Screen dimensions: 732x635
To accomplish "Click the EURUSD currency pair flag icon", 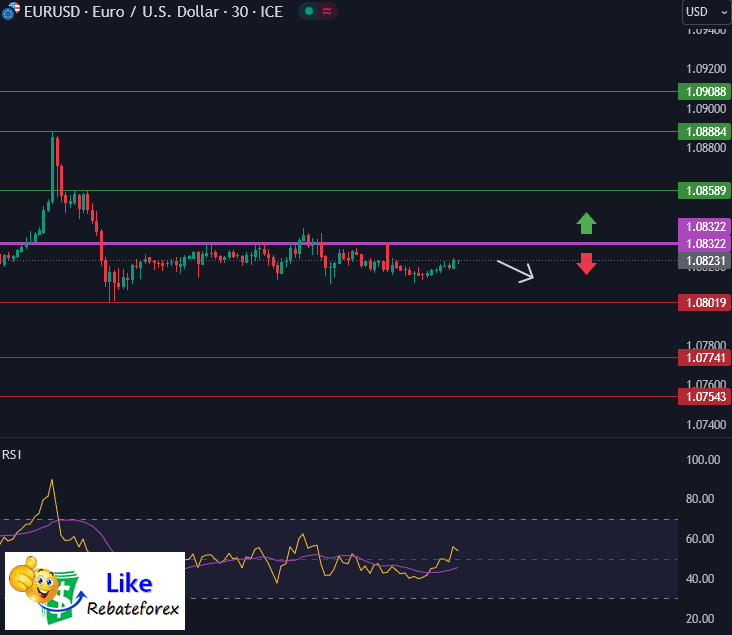I will (x=12, y=12).
